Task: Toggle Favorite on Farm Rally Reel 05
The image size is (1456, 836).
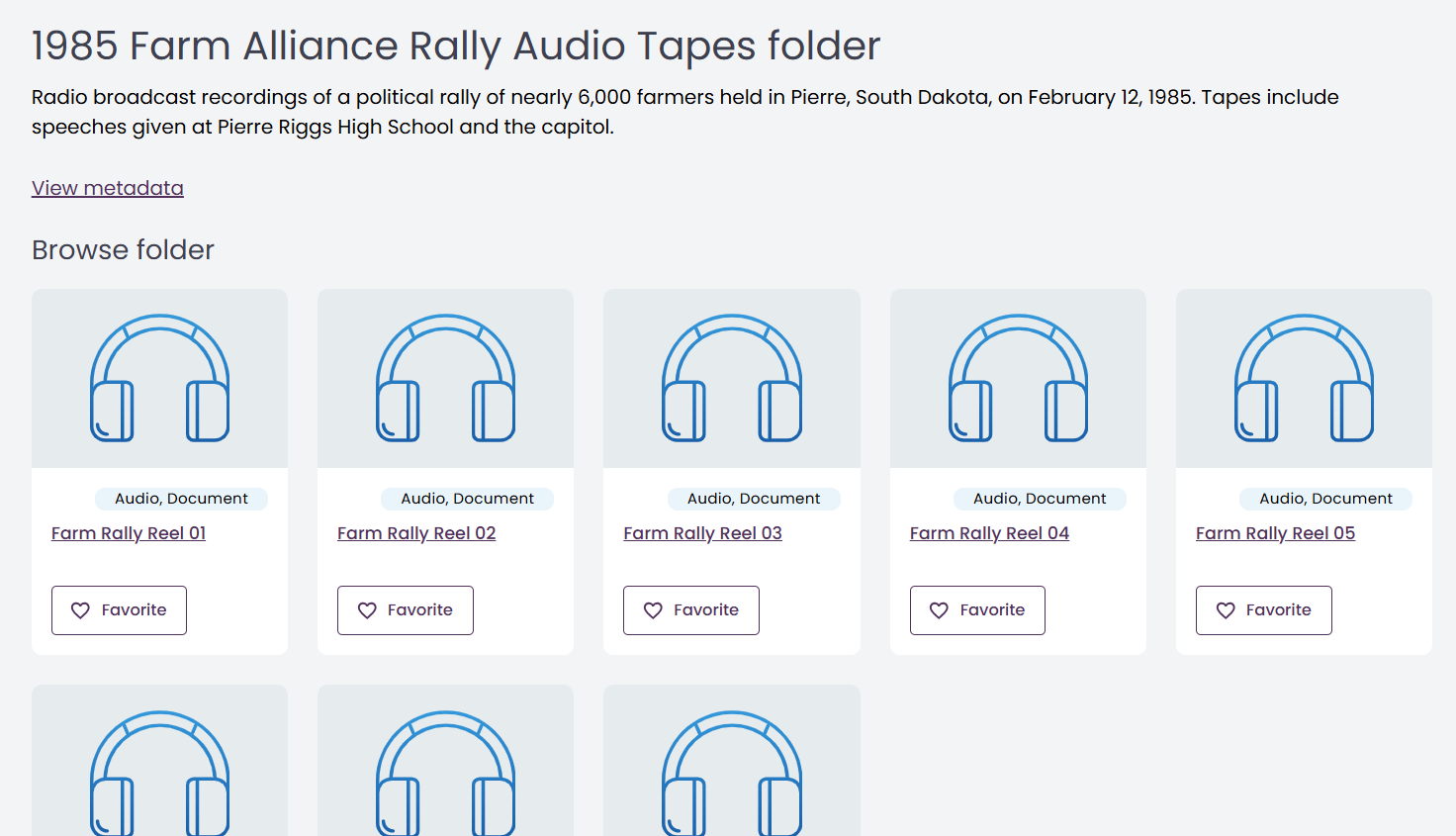Action: point(1263,610)
